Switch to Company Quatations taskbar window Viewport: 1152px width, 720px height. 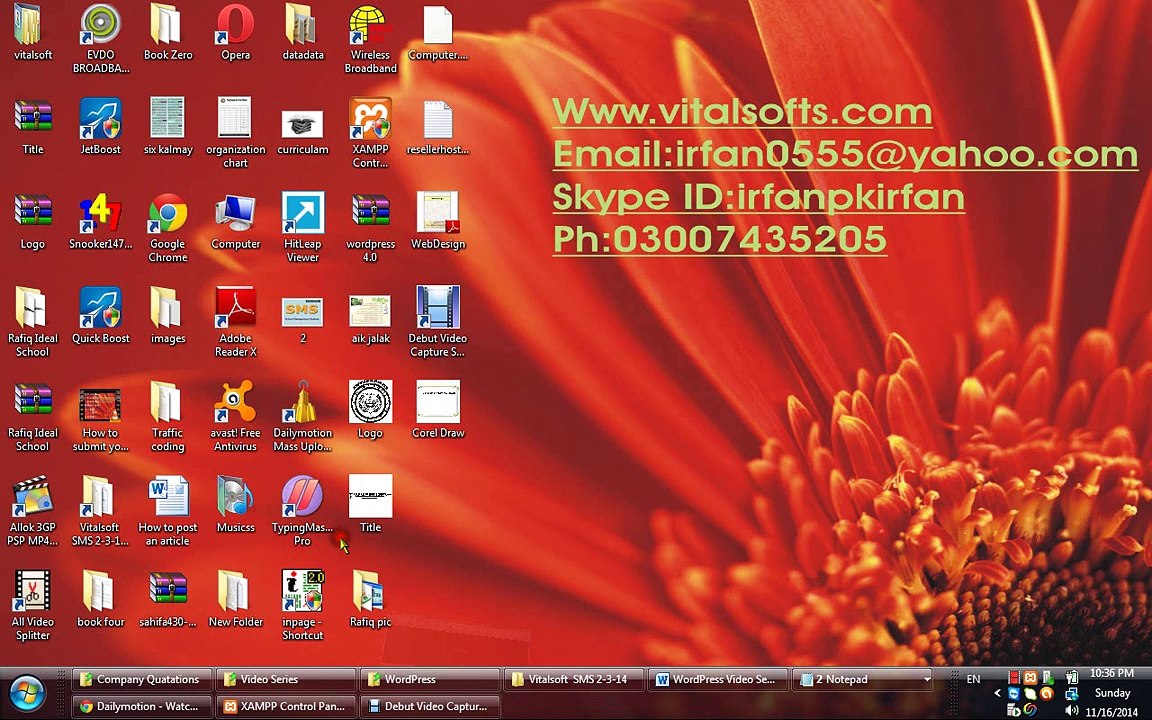click(x=142, y=680)
